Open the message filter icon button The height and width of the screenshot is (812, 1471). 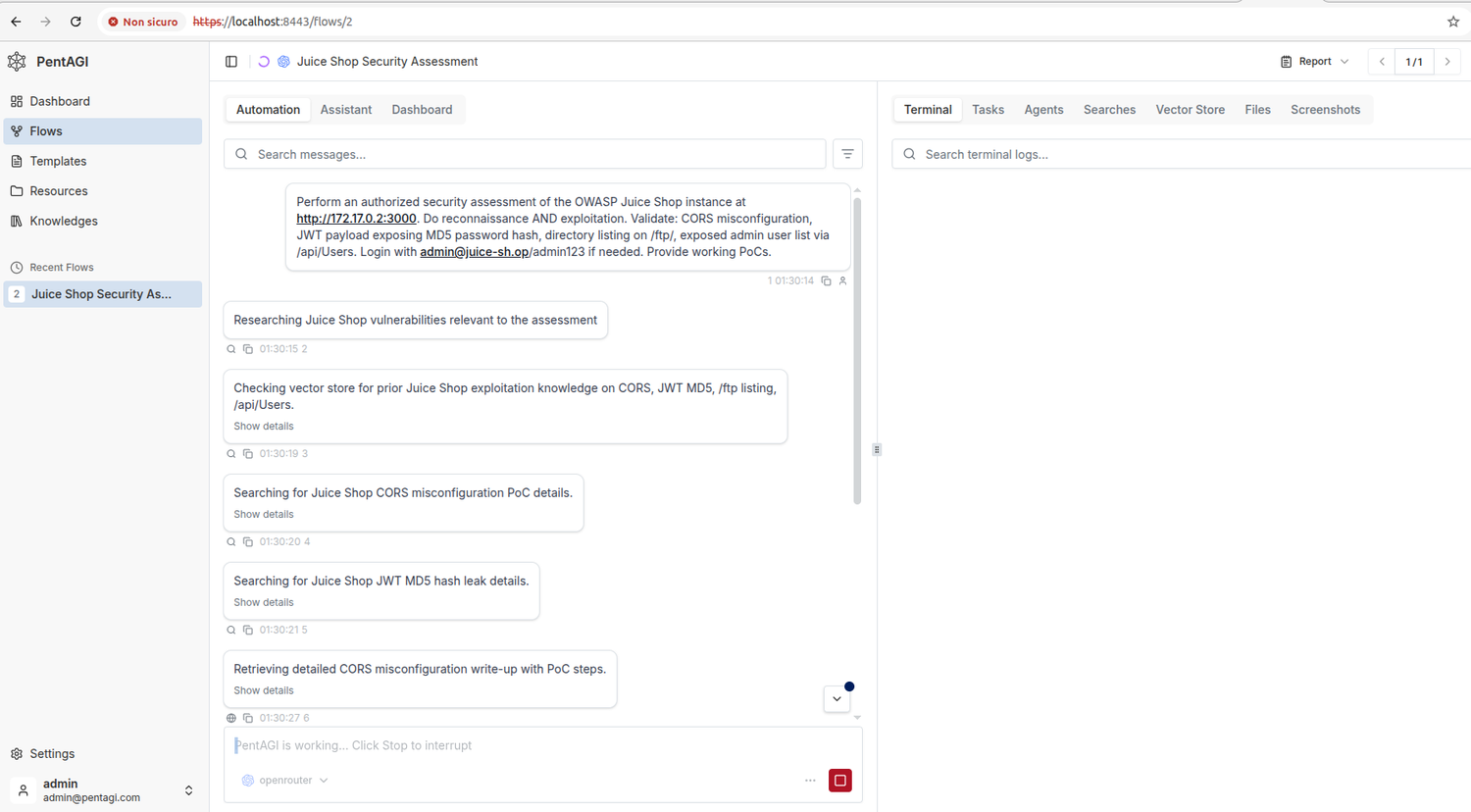coord(847,154)
